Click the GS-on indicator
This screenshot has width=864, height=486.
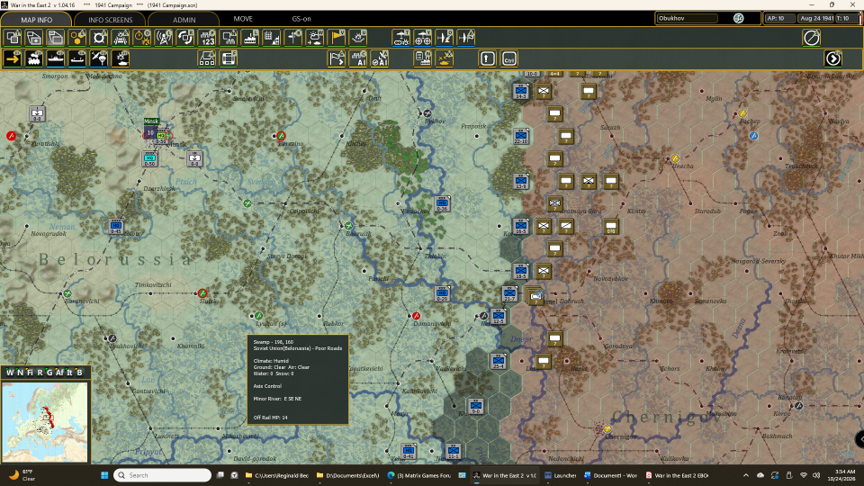point(301,19)
